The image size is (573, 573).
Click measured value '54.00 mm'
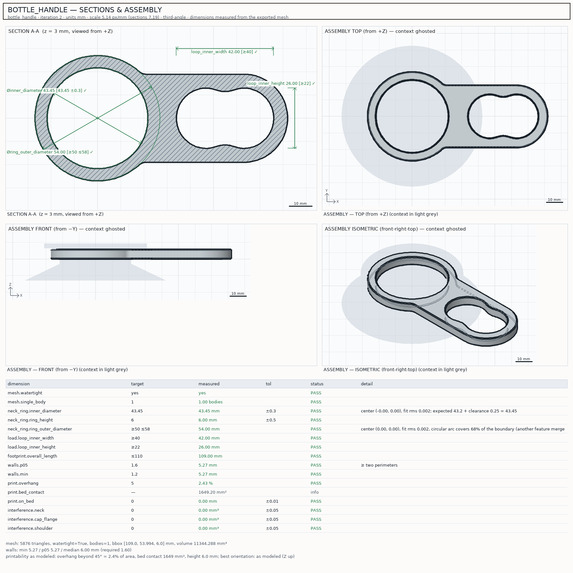click(209, 429)
